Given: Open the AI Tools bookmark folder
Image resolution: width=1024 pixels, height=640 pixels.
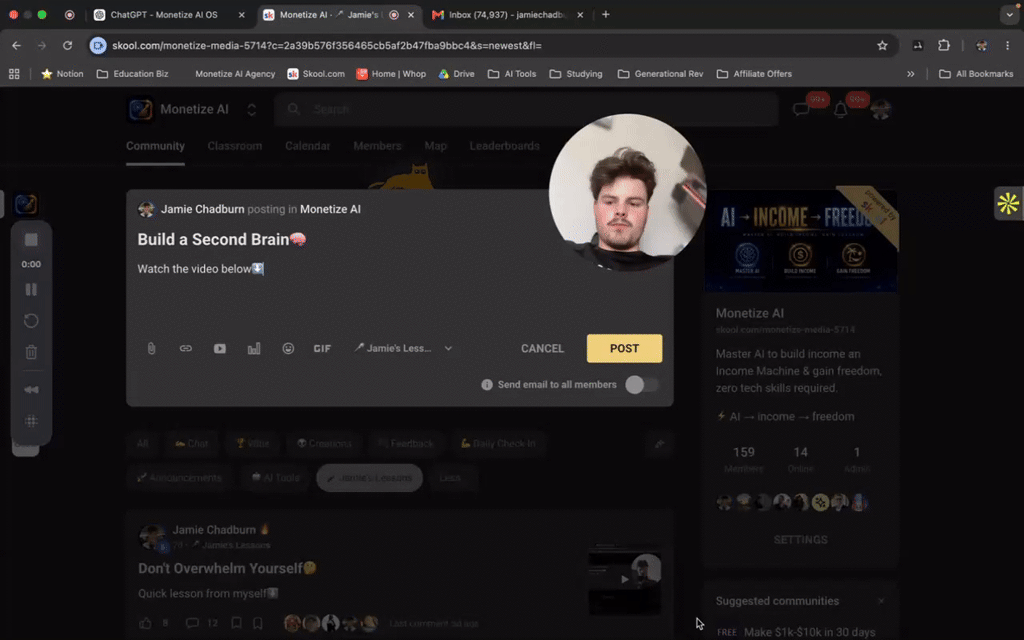Looking at the screenshot, I should click(512, 74).
